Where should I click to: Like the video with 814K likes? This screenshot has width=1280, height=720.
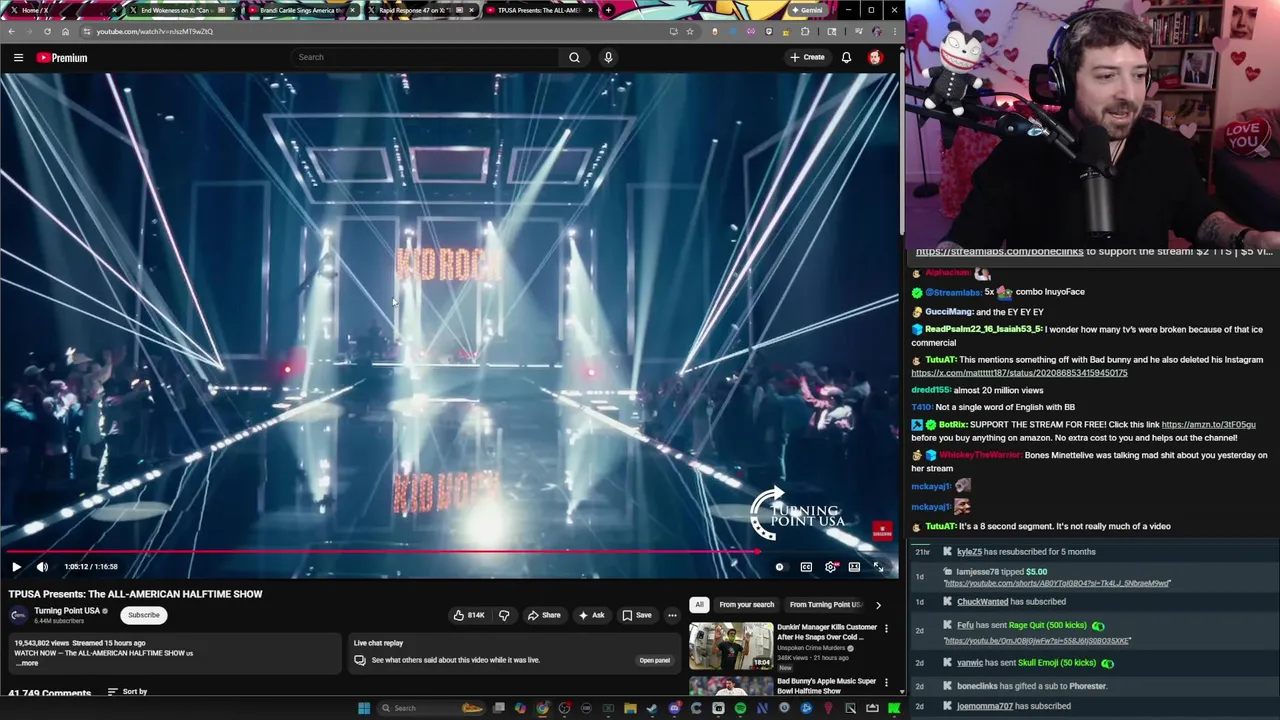468,615
